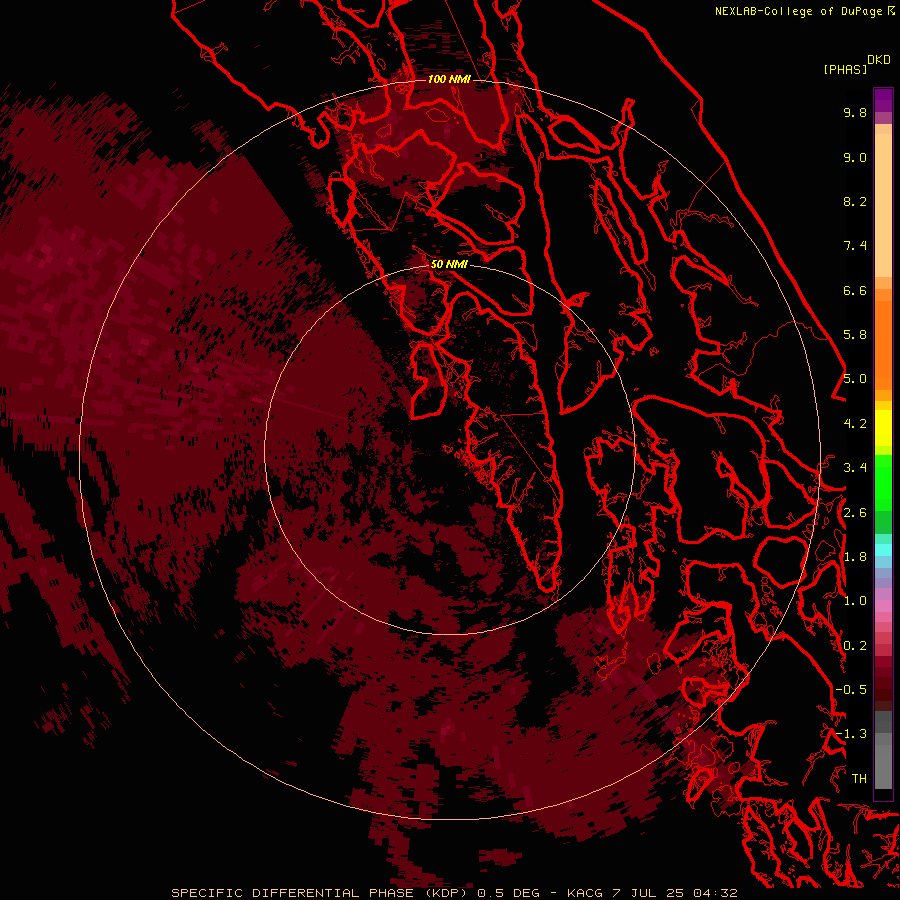Click the 5.8 value on the color scale

[x=855, y=335]
